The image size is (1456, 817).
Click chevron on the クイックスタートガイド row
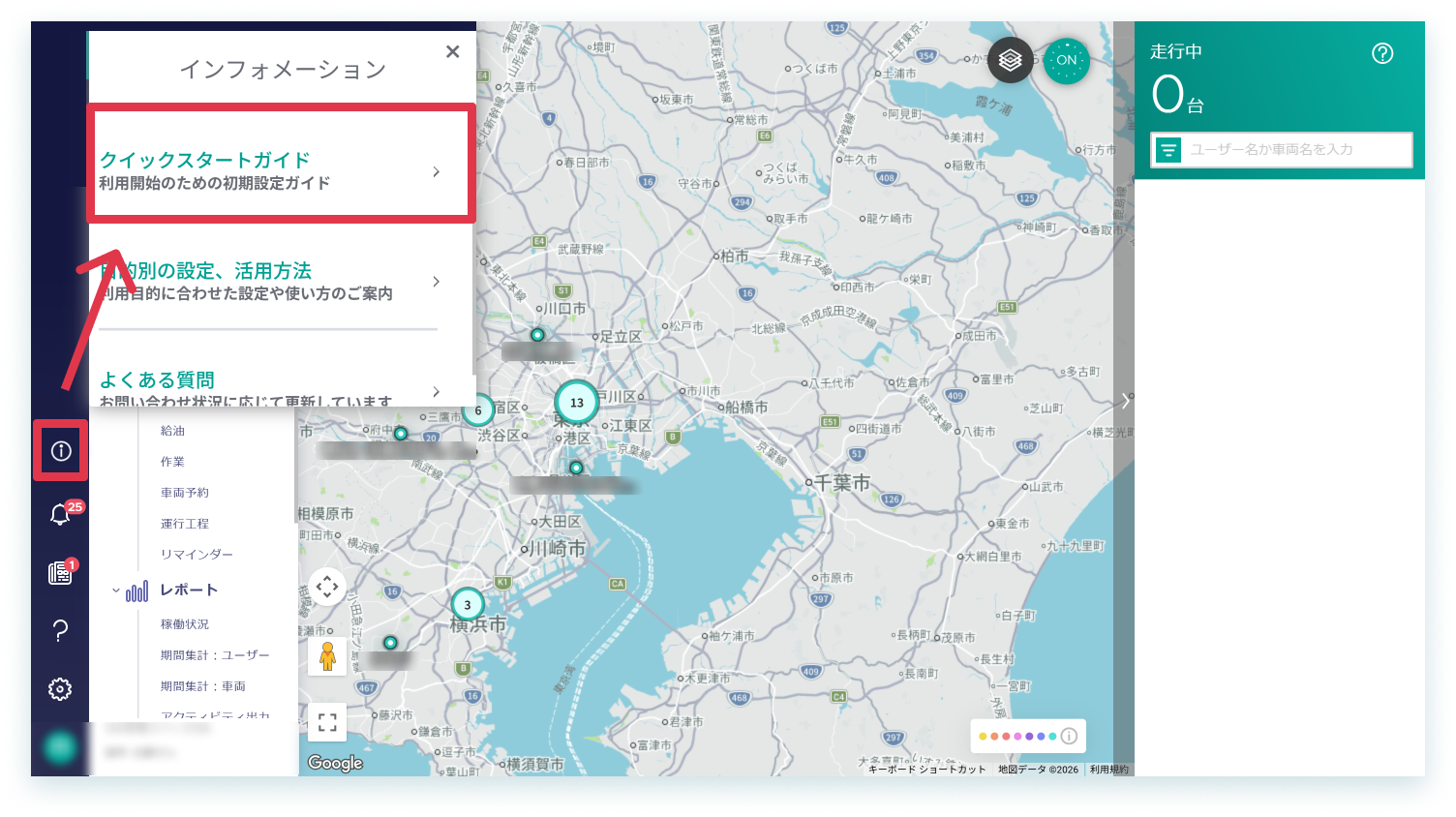coord(437,171)
